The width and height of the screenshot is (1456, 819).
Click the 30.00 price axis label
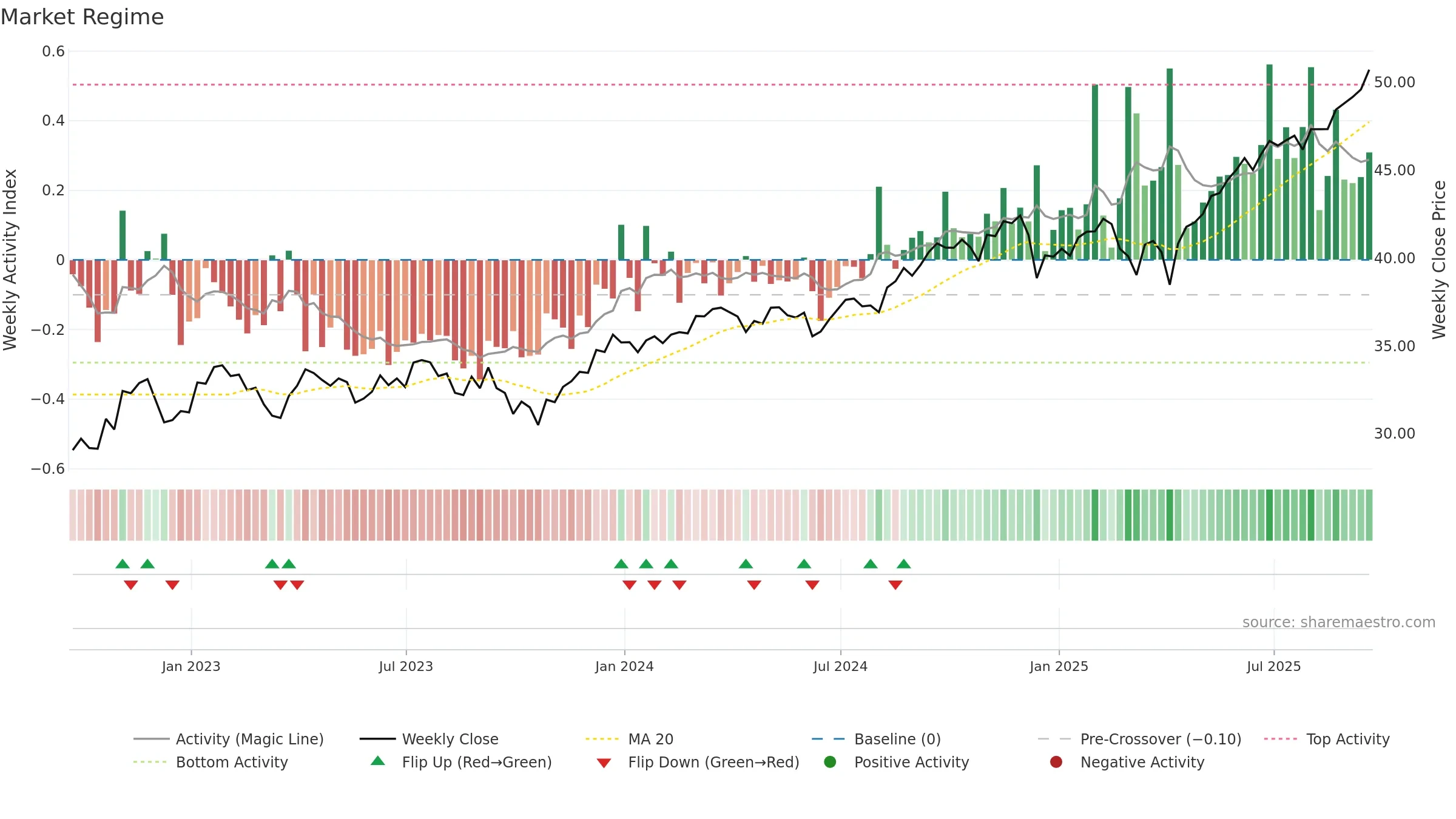coord(1394,433)
